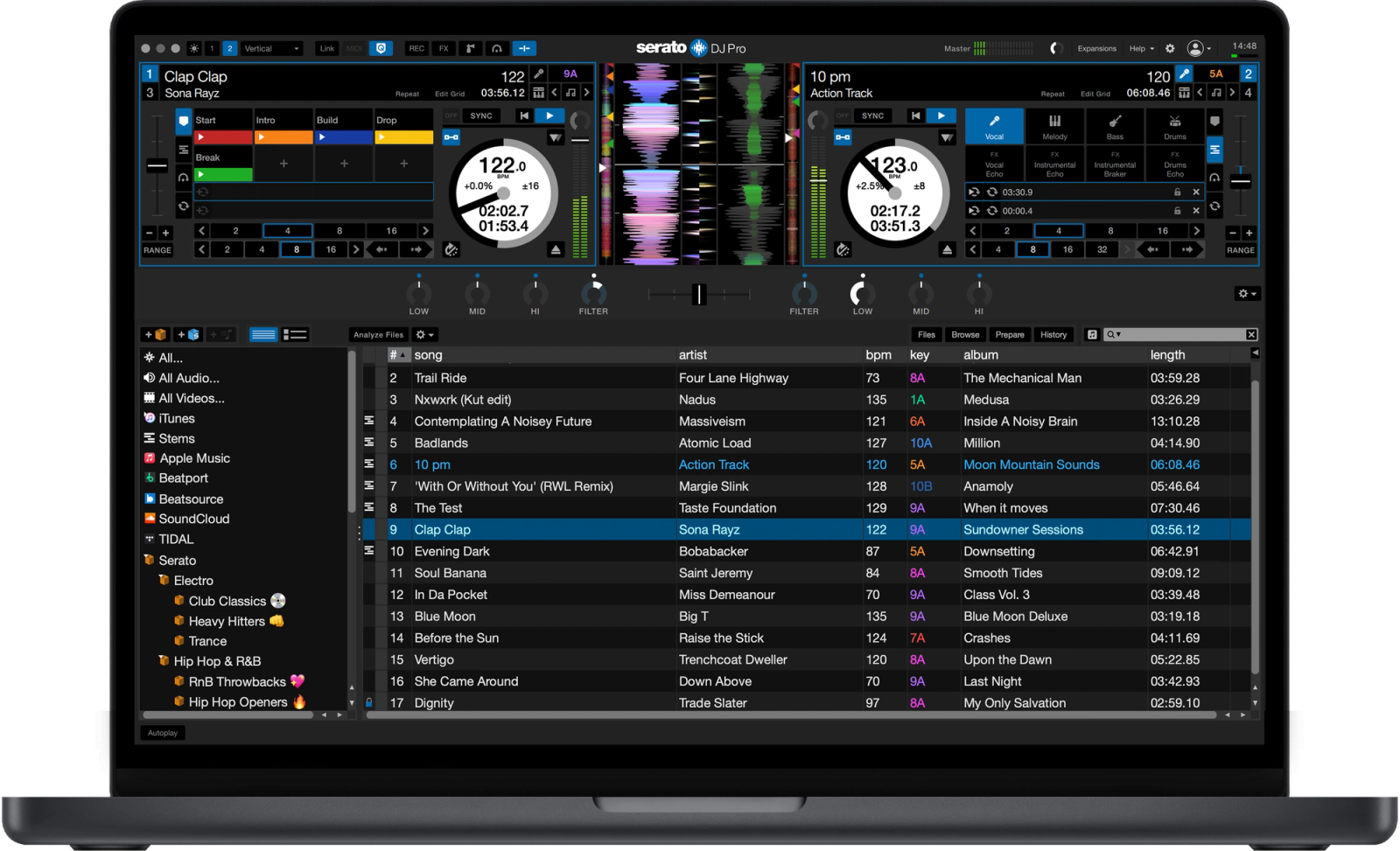This screenshot has width=1400, height=851.
Task: Open the sampler panel icon in top bar
Action: click(x=471, y=49)
